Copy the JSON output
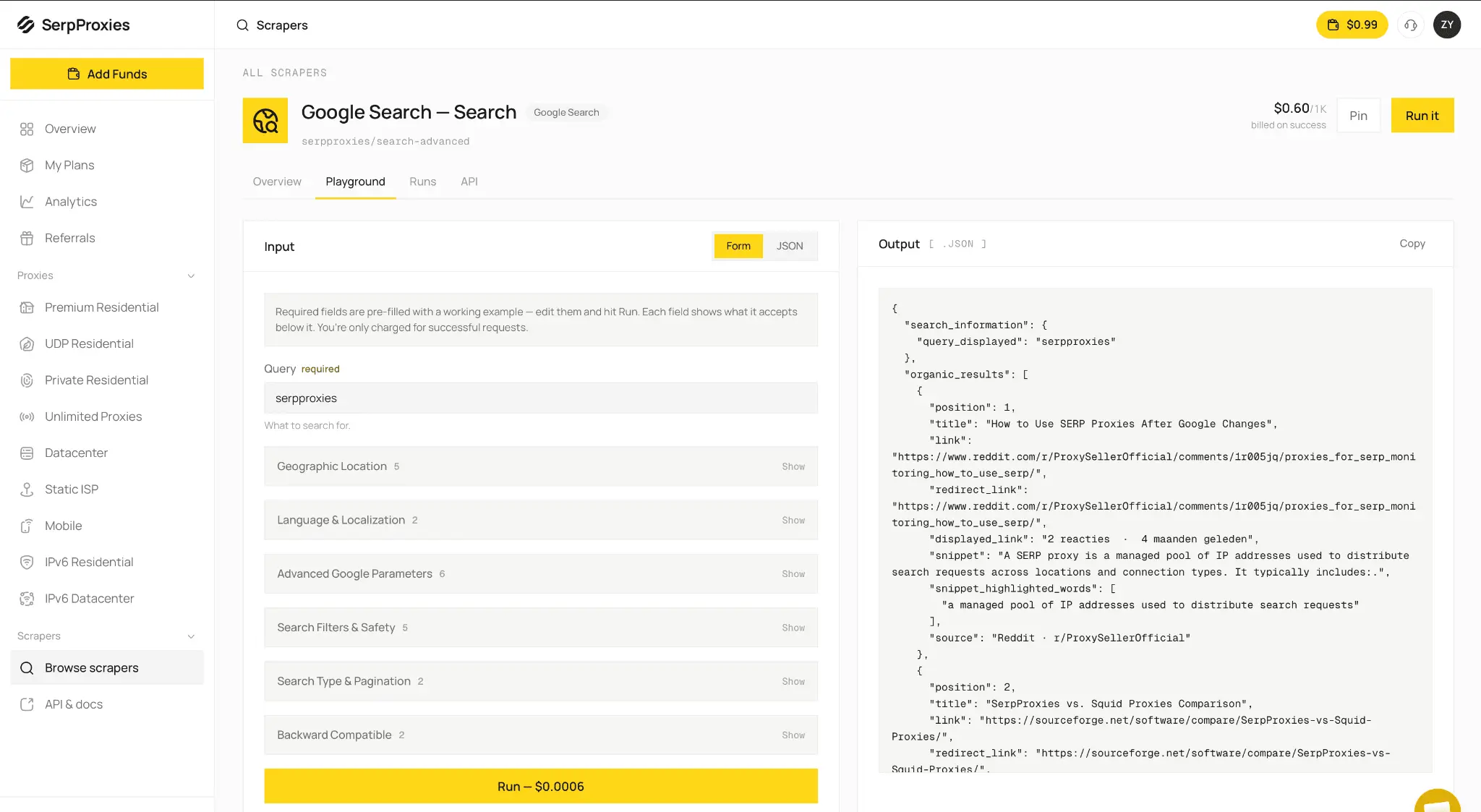Image resolution: width=1481 pixels, height=812 pixels. (x=1412, y=244)
